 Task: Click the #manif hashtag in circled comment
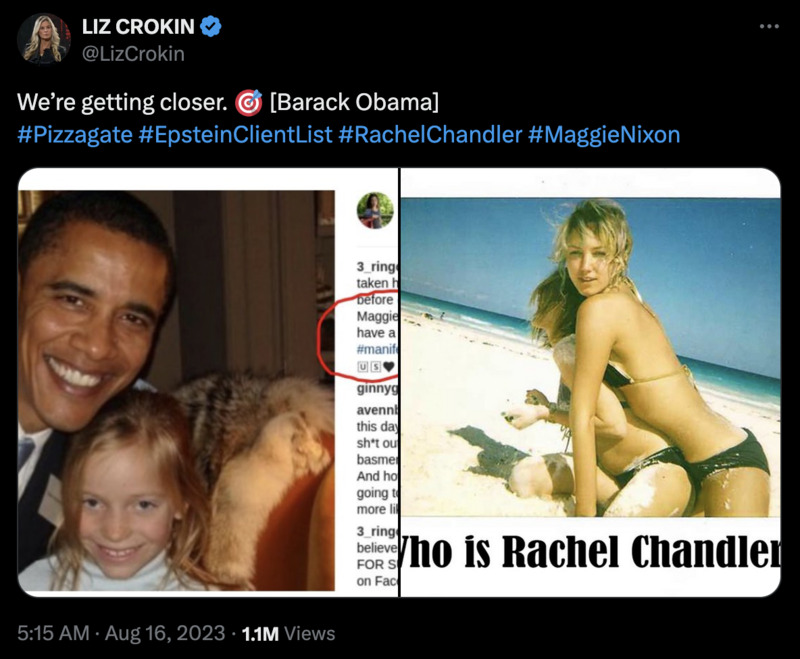tap(377, 349)
